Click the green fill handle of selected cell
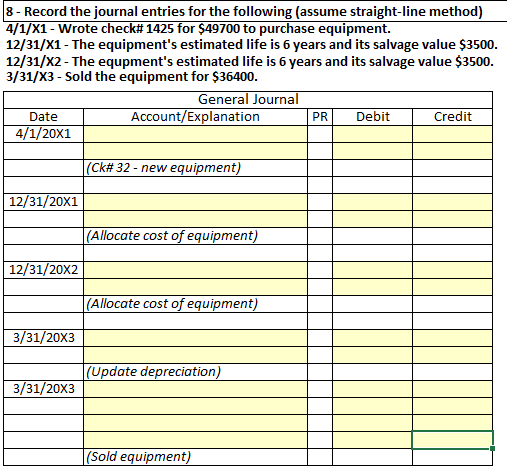Screen dimensions: 507x470 [x=492, y=449]
